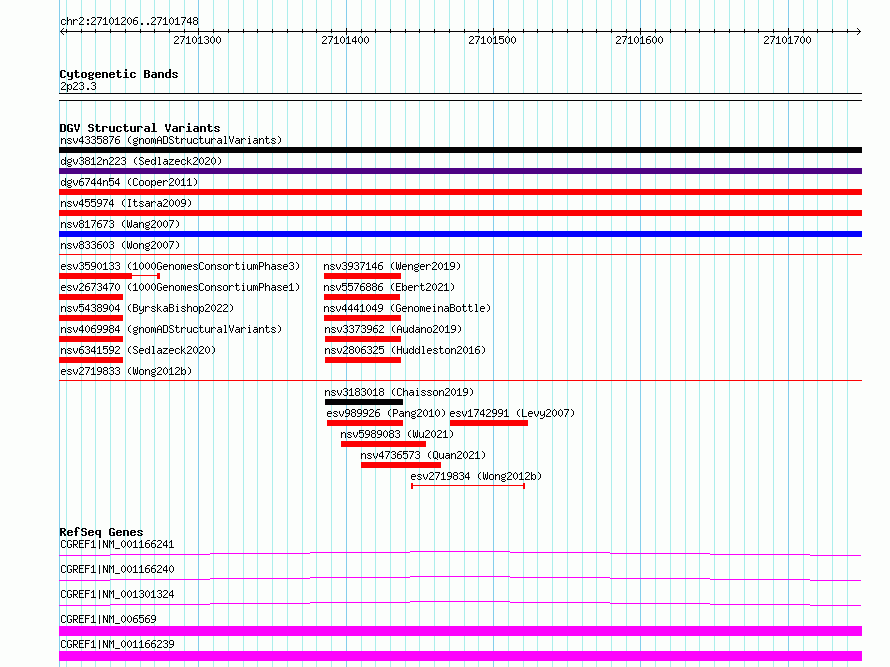The width and height of the screenshot is (890, 667).
Task: Click the red bar under esv1742991
Action: pos(489,423)
